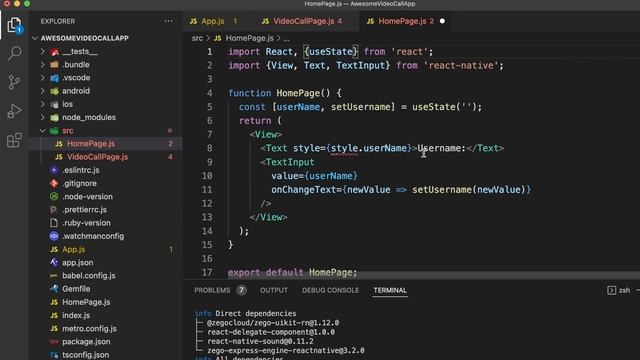Screen dimensions: 640x360
Task: Collapse the src folder
Action: point(42,131)
